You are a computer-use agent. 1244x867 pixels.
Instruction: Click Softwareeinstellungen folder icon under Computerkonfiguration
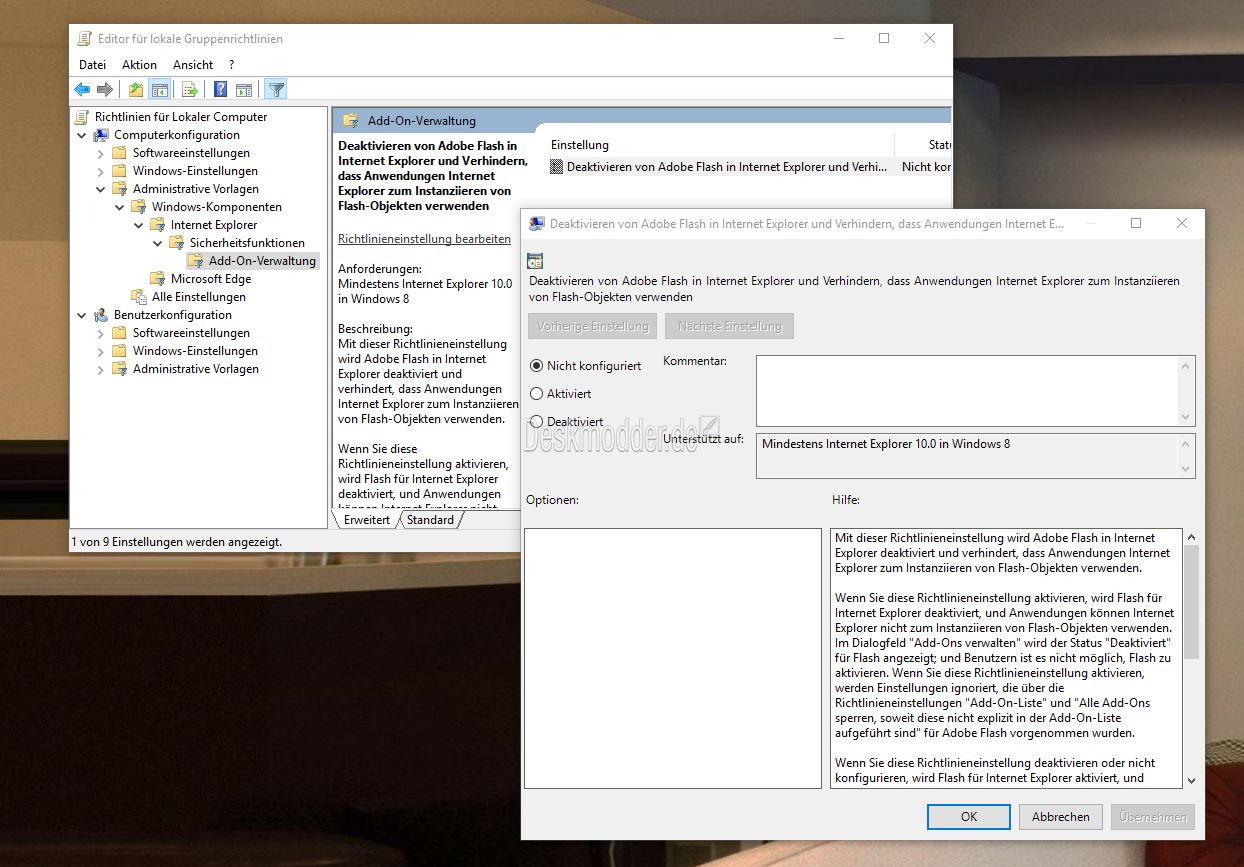pos(120,153)
